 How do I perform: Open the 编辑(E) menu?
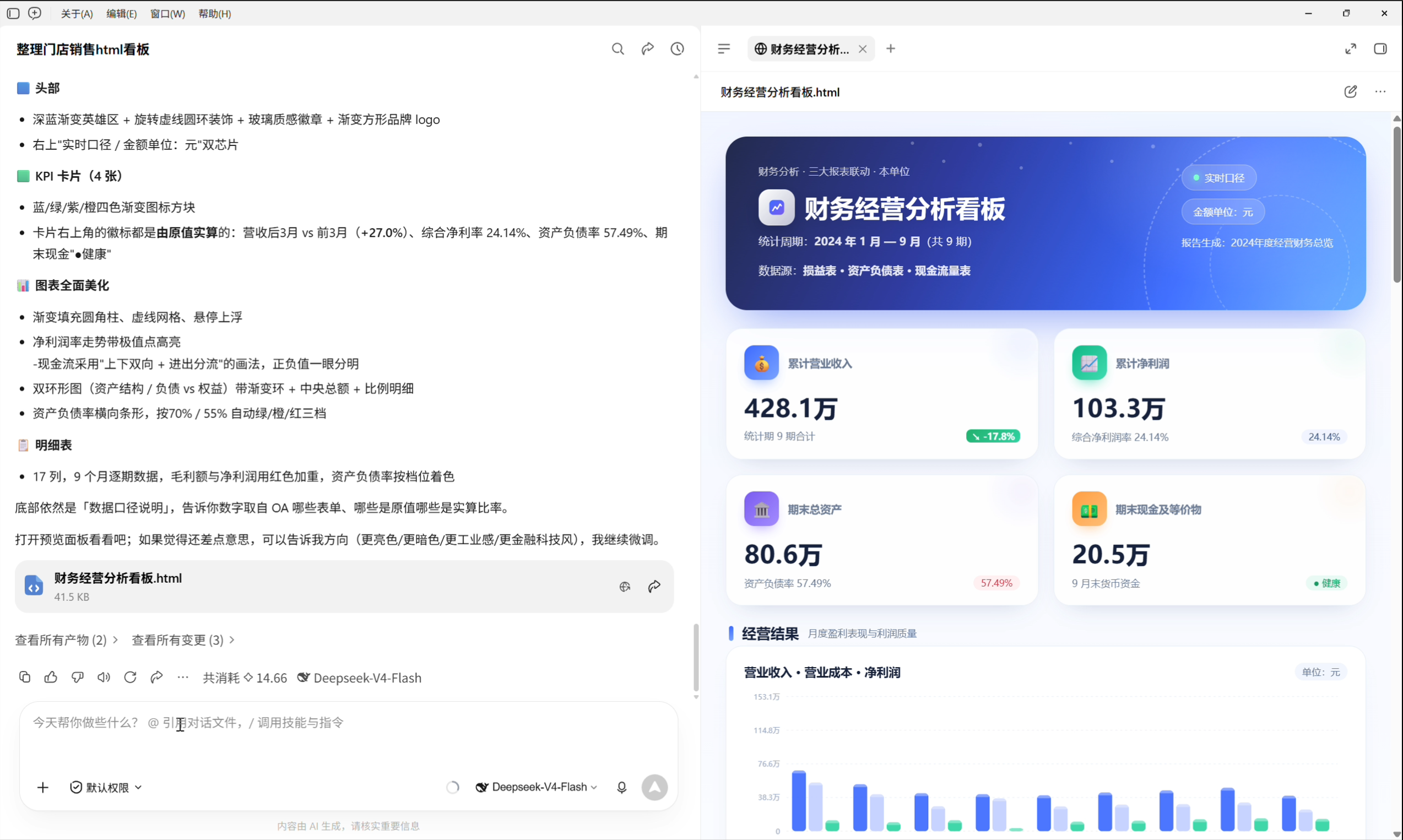point(121,14)
